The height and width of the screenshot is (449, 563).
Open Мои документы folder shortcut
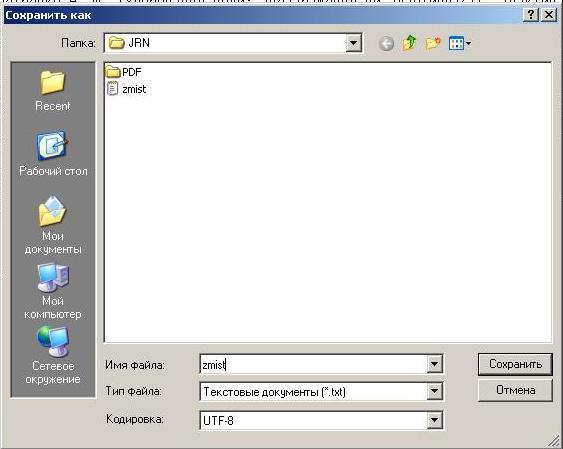click(x=53, y=225)
